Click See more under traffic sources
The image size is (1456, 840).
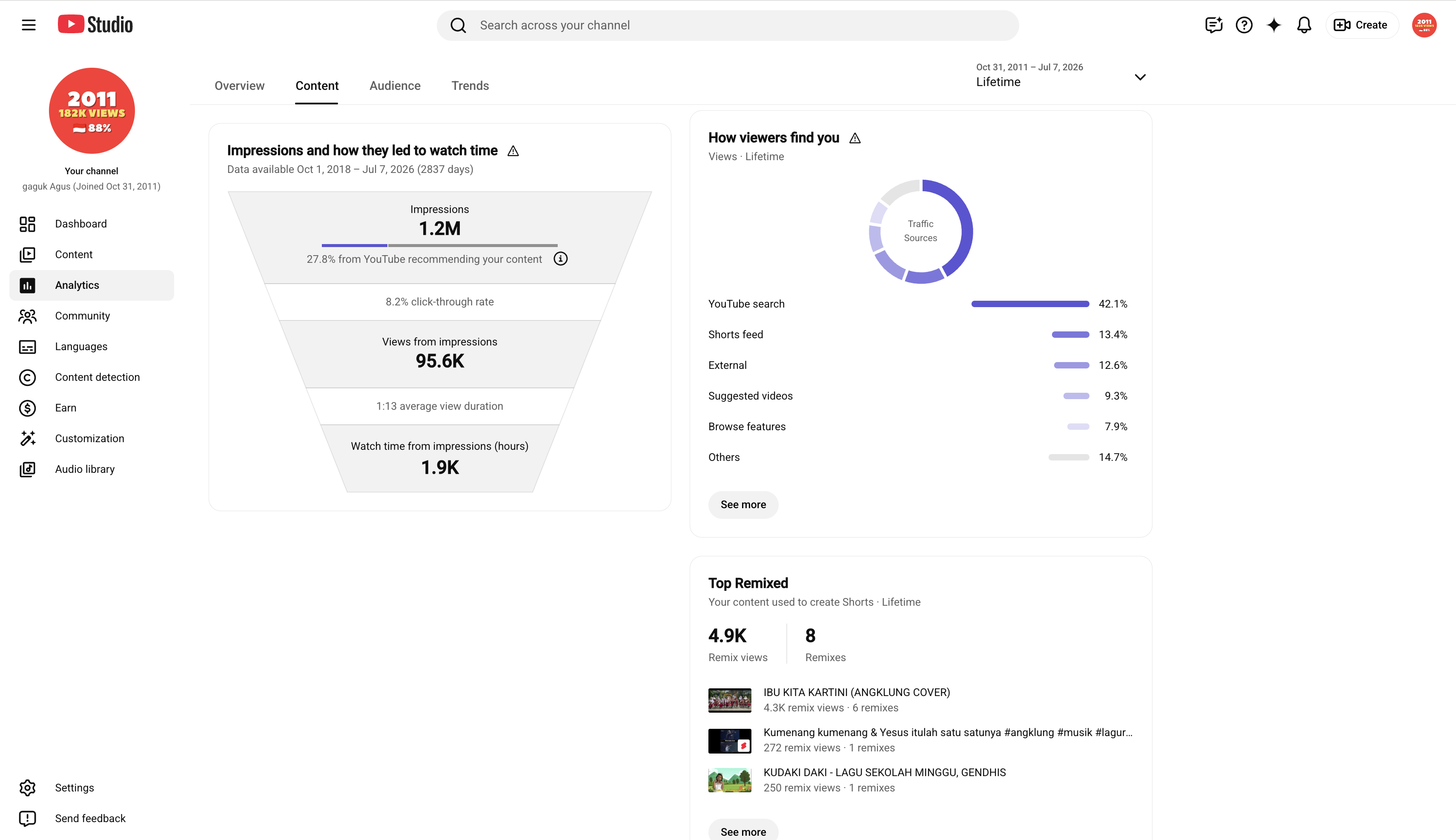[743, 505]
